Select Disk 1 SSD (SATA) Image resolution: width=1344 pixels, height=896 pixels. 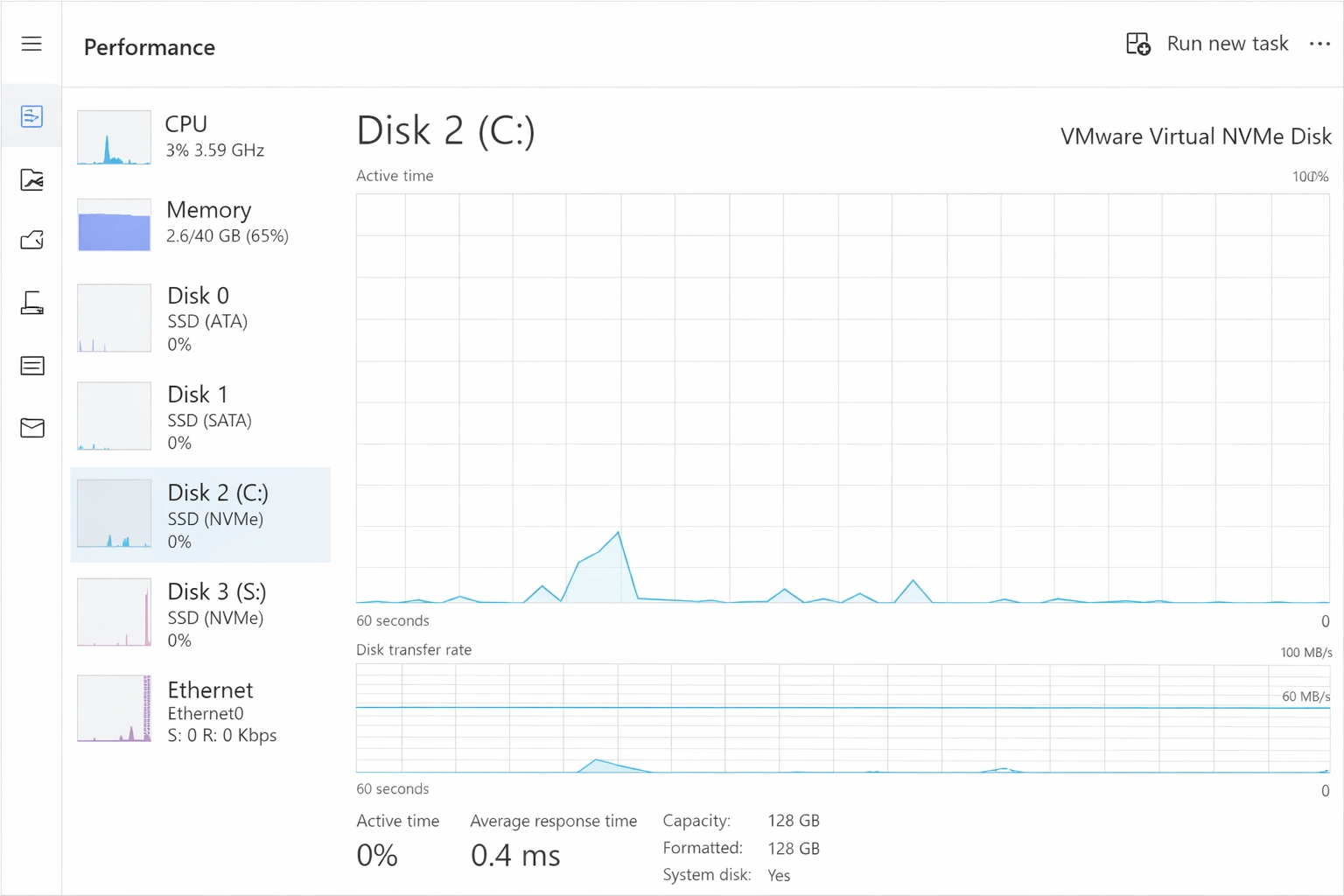point(201,416)
